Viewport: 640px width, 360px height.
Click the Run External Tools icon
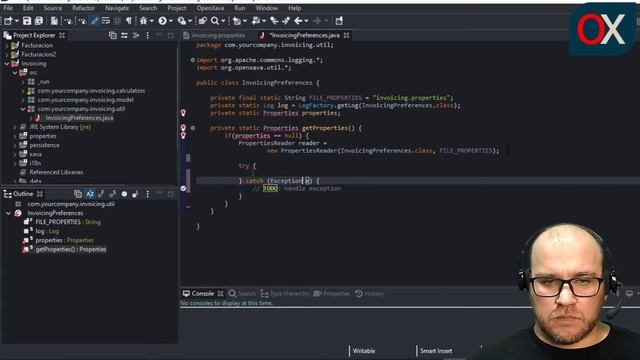pyautogui.click(x=182, y=21)
